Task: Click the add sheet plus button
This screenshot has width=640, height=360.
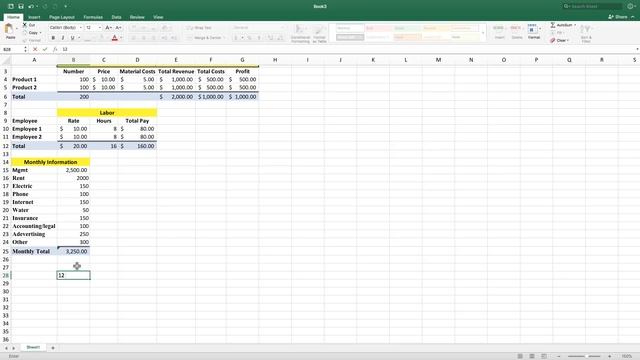Action: coord(53,348)
